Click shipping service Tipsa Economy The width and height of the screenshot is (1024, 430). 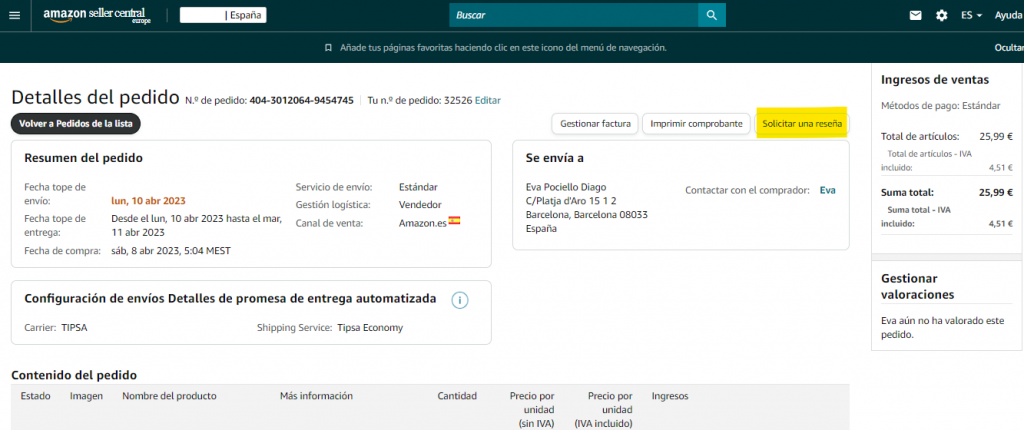coord(370,327)
